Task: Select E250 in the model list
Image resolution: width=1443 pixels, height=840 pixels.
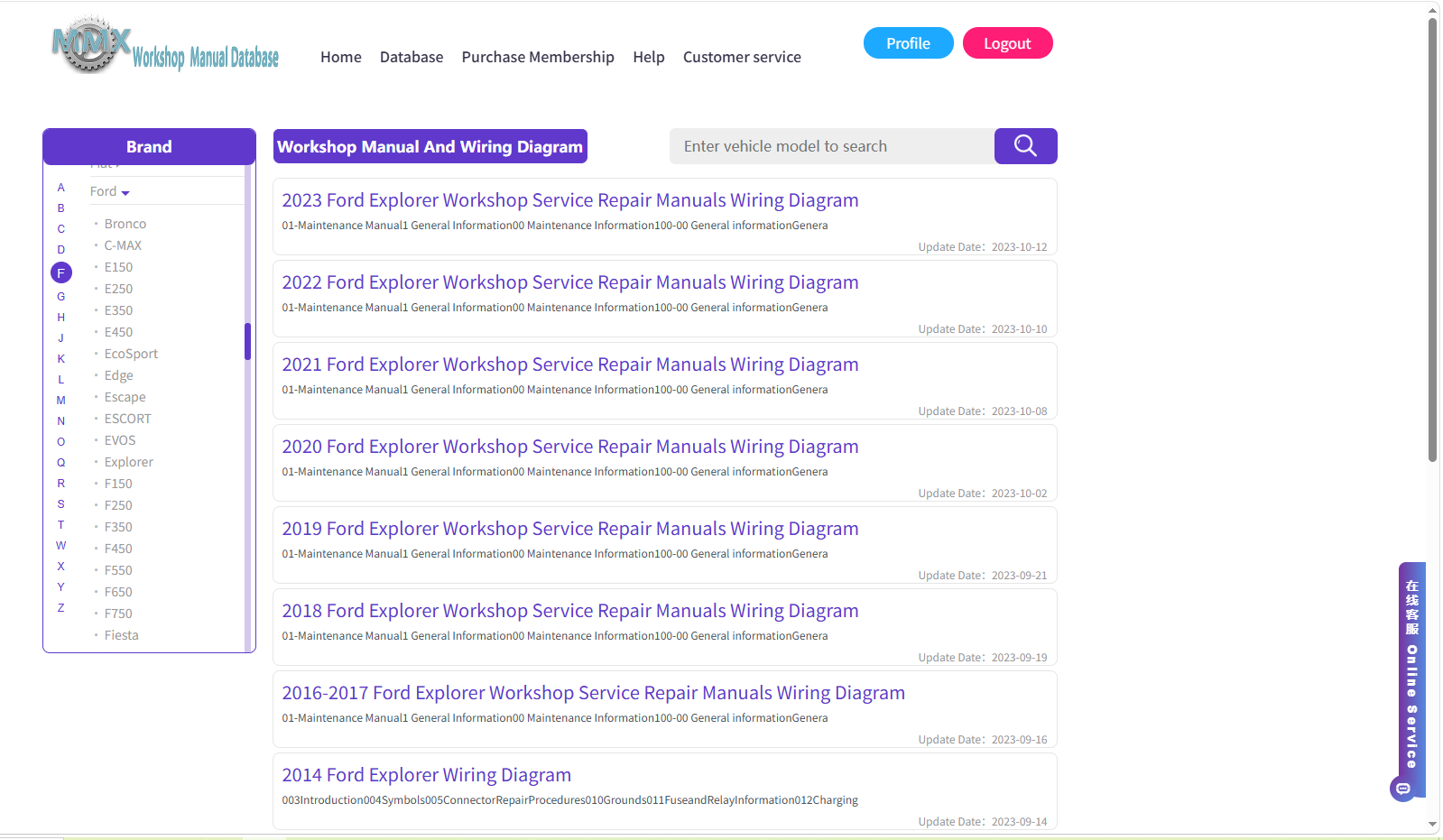Action: [118, 289]
